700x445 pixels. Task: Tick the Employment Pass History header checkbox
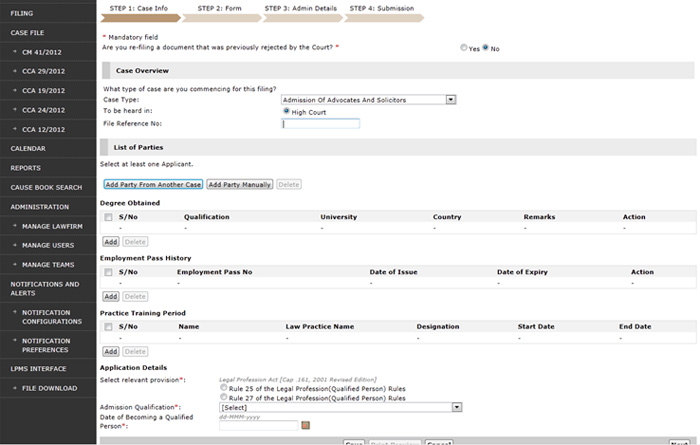(108, 271)
